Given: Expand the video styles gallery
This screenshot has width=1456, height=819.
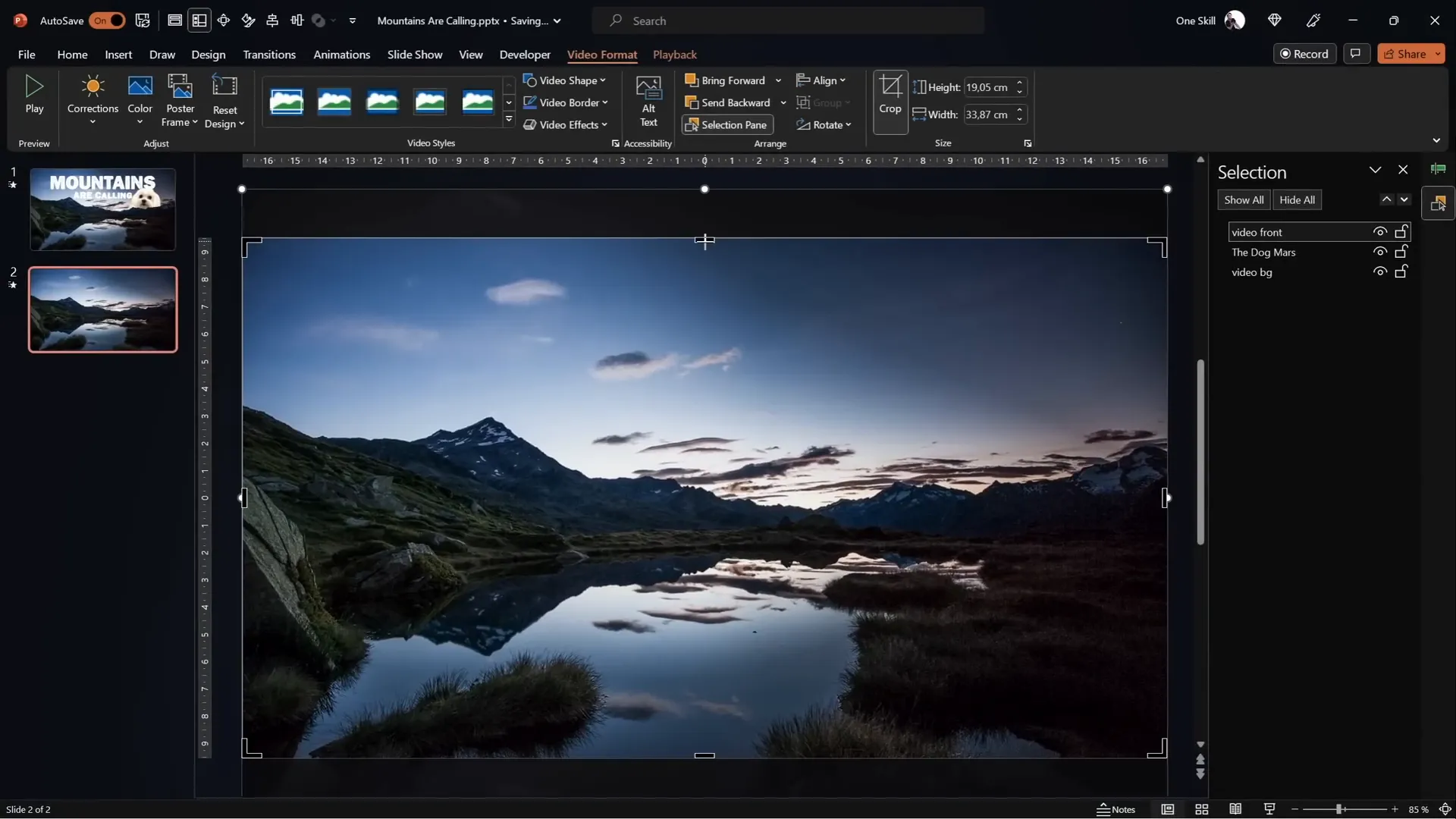Looking at the screenshot, I should [x=509, y=119].
